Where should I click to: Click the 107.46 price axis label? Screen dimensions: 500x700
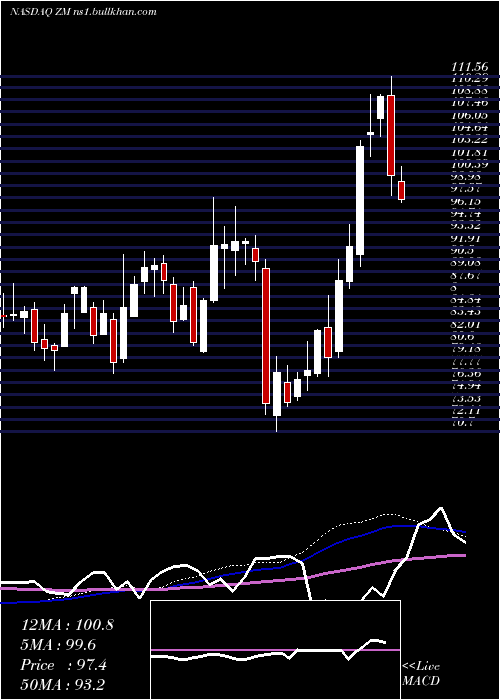[469, 103]
